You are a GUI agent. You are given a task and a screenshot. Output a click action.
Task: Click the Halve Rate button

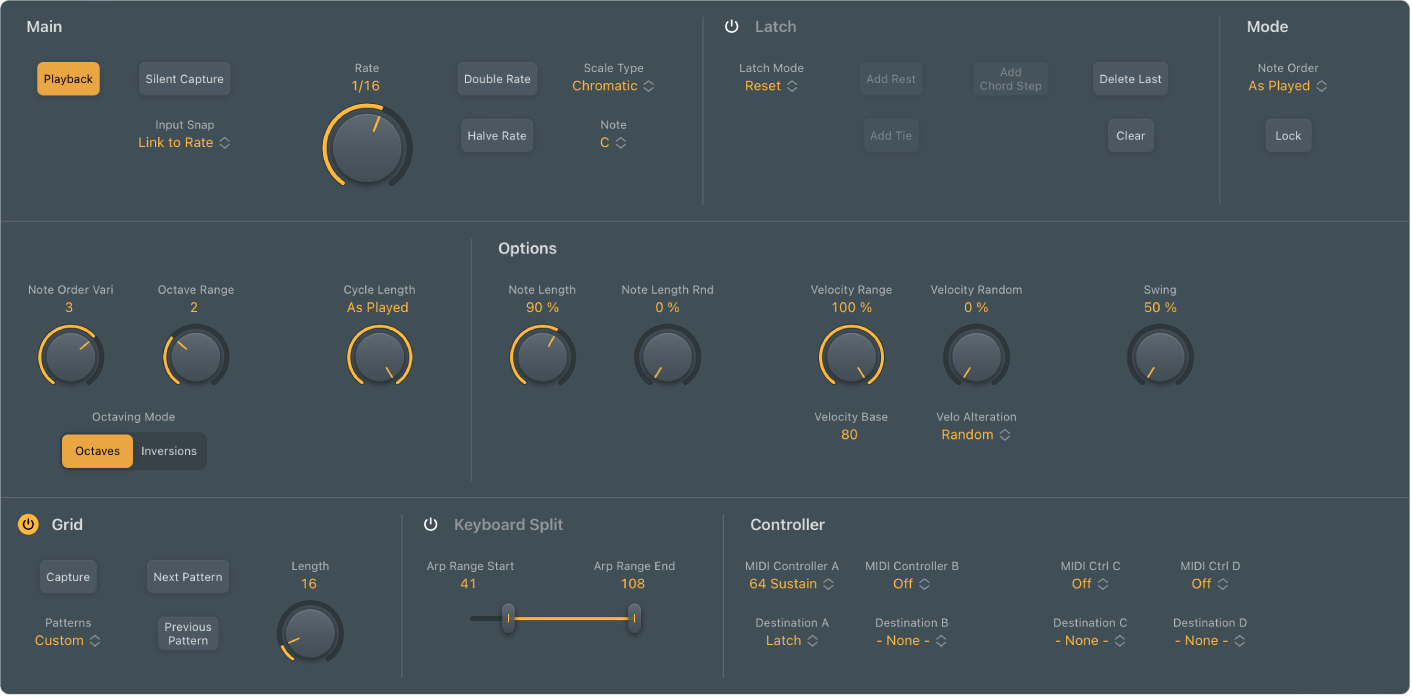coord(497,135)
